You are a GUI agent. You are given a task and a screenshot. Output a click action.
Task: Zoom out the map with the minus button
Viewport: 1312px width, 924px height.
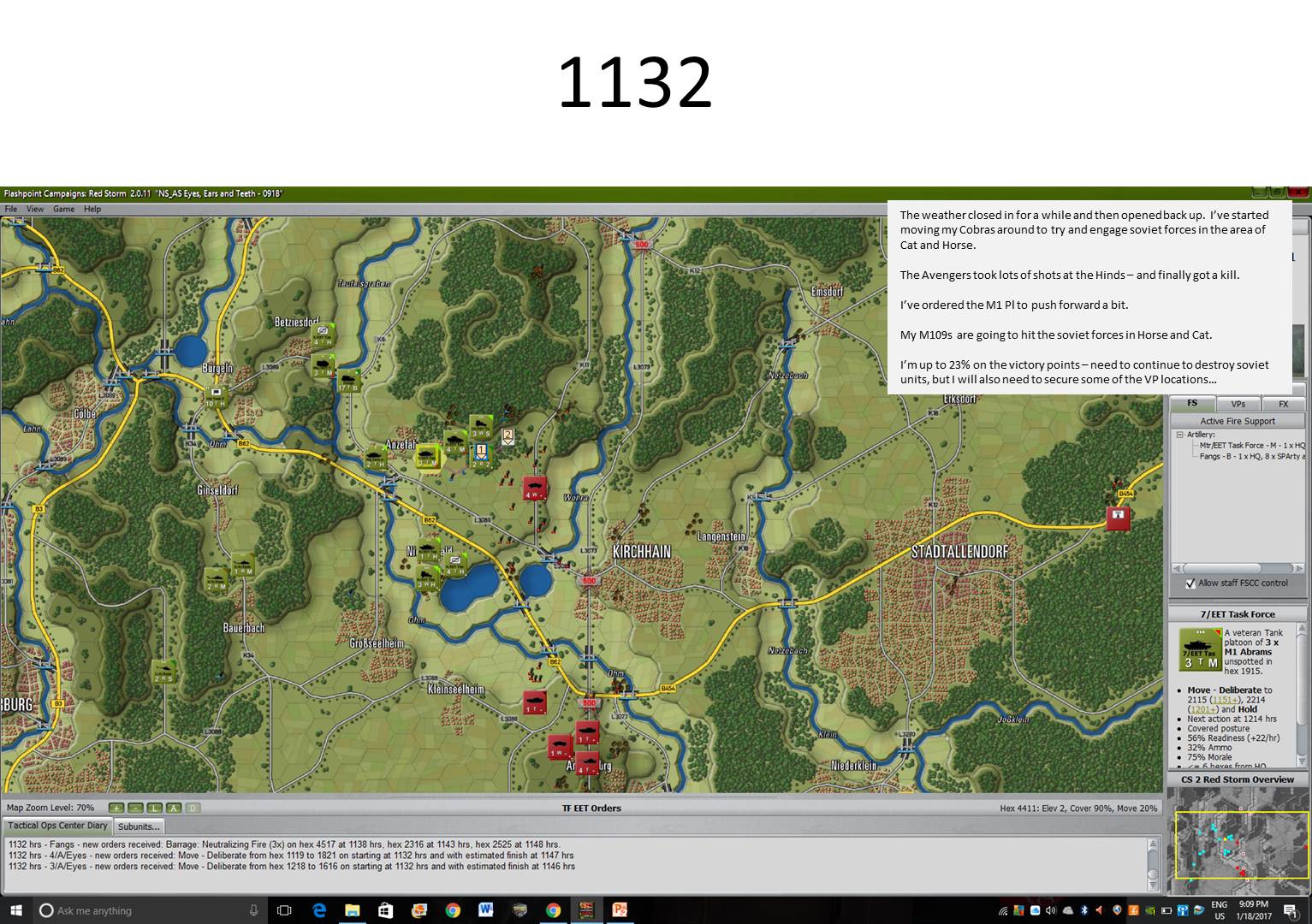tap(135, 808)
